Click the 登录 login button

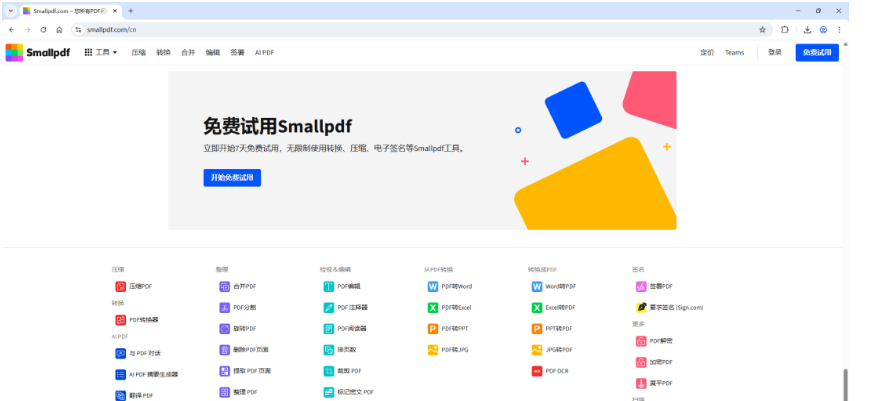[775, 52]
